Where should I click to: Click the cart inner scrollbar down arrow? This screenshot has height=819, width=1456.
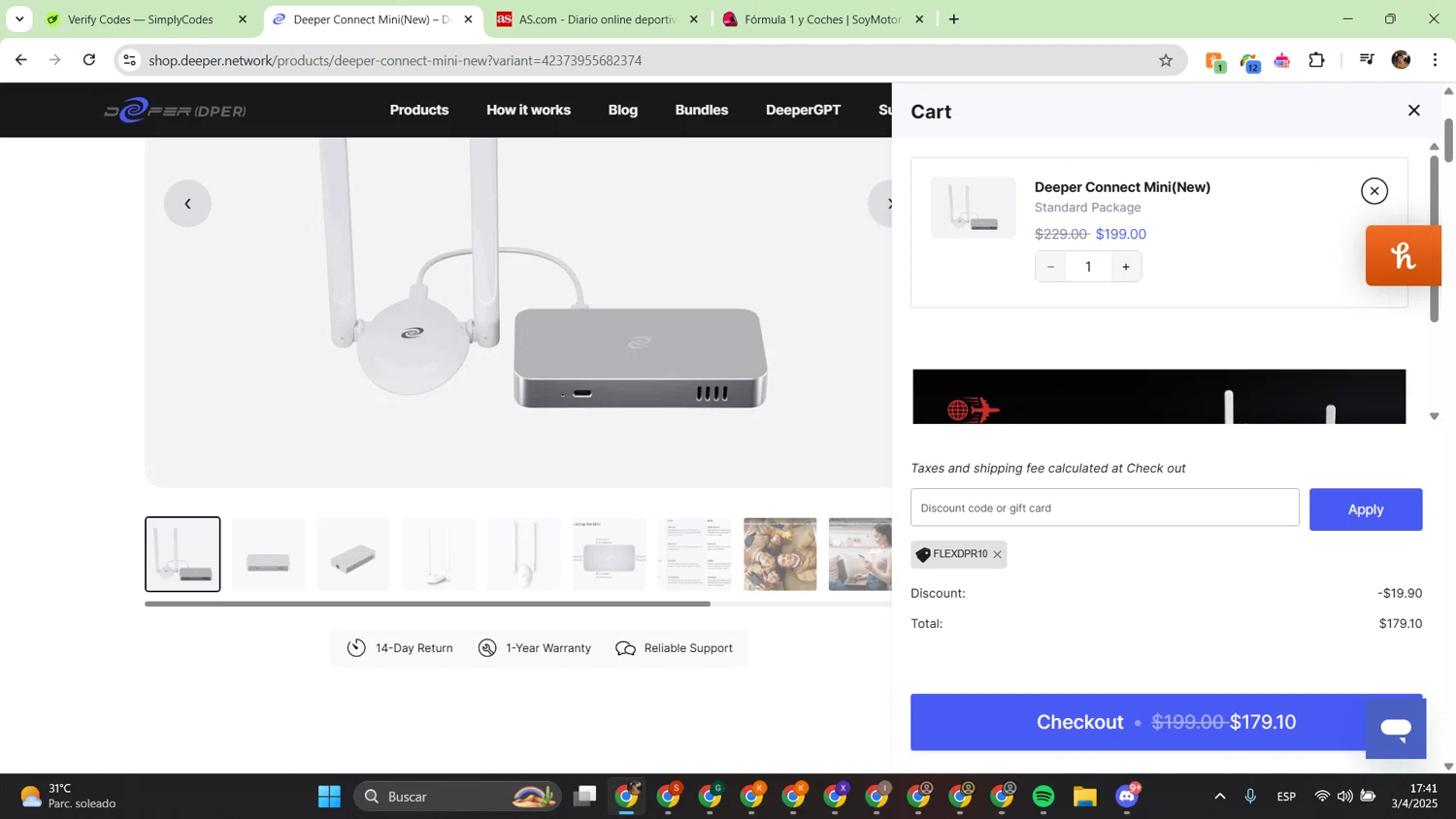tap(1434, 416)
